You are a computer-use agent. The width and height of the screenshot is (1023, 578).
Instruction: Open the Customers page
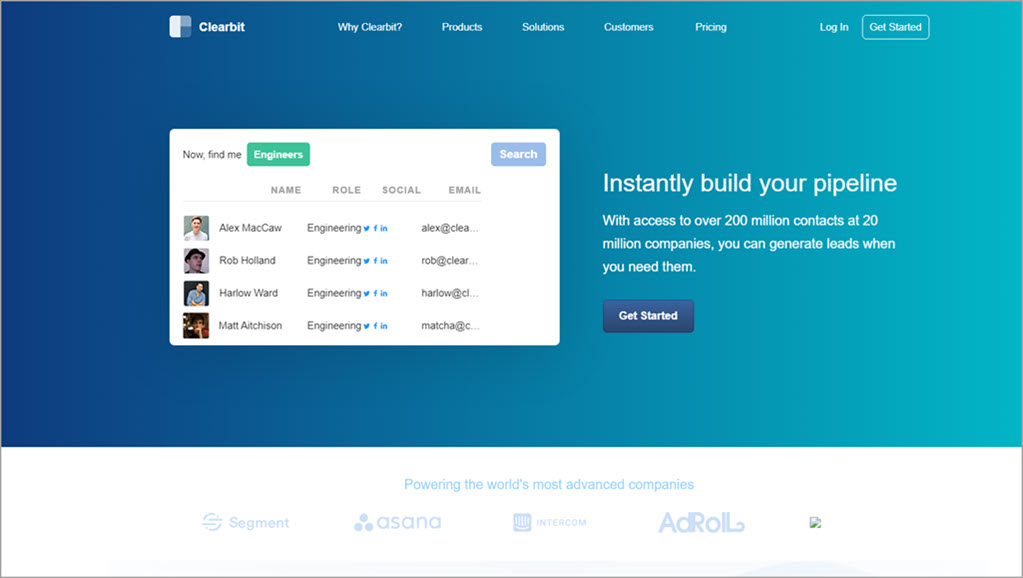tap(629, 27)
